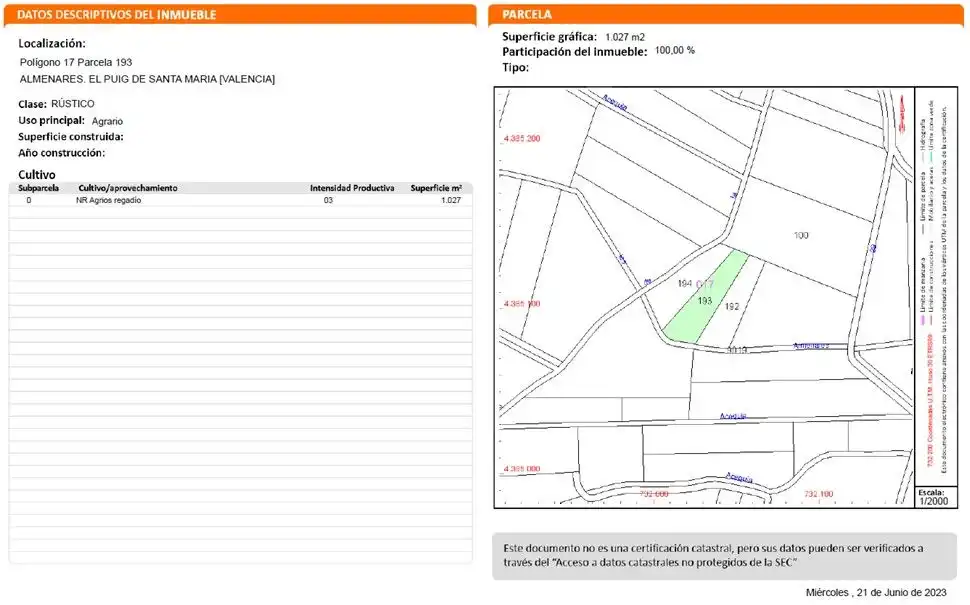
Task: Click 'Polígono 17 Parcela 193' text
Action: pyautogui.click(x=76, y=62)
